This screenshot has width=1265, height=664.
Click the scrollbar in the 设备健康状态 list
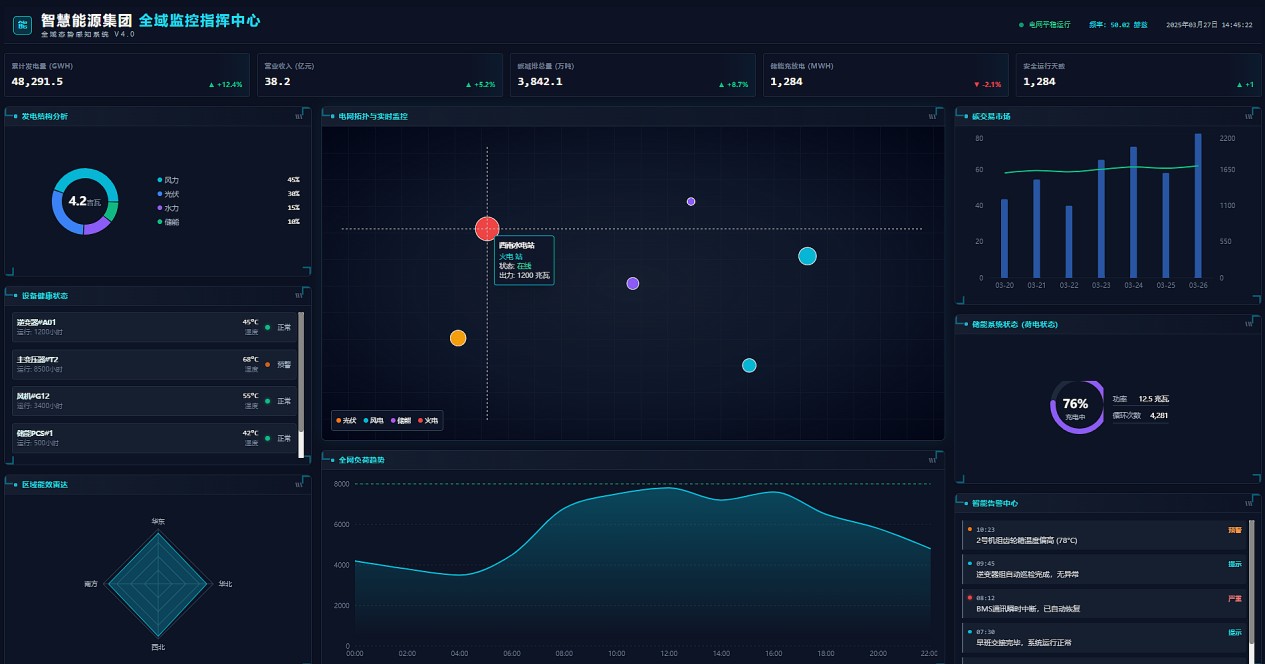click(301, 384)
